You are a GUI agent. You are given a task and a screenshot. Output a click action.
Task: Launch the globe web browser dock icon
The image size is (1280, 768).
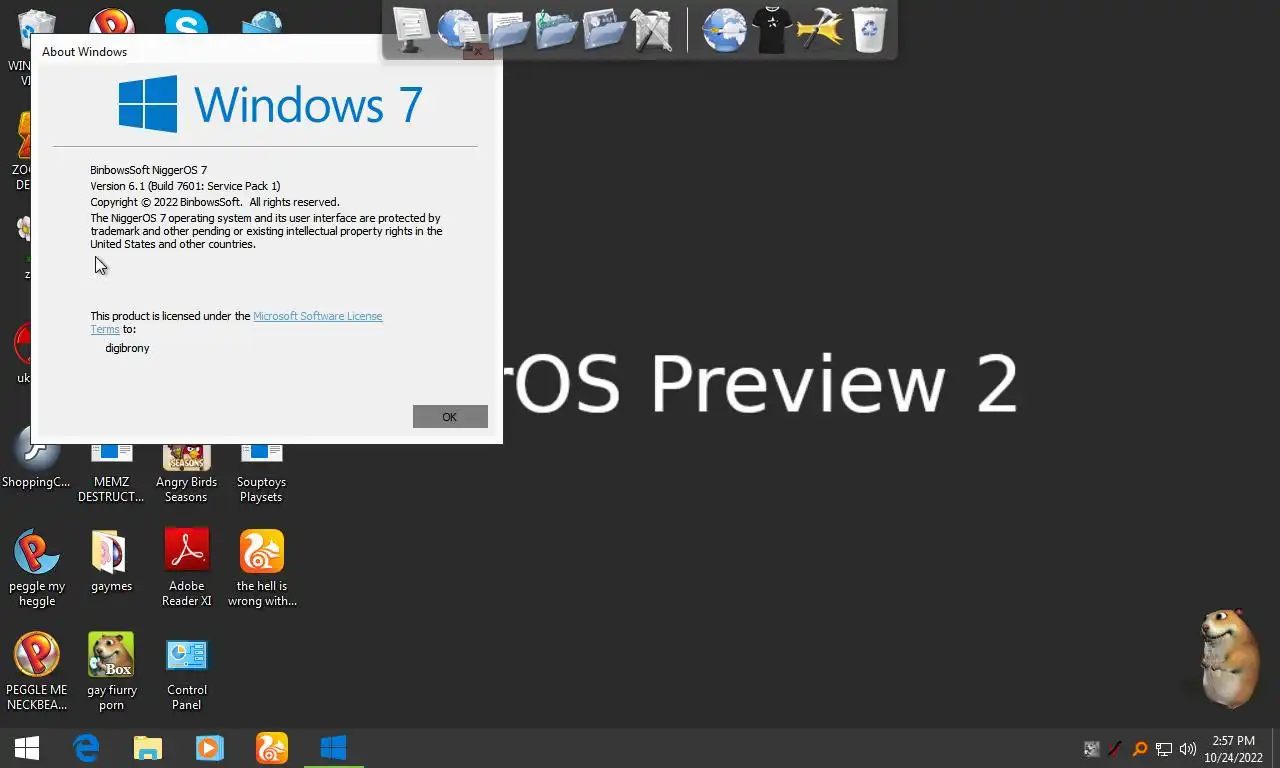(x=724, y=29)
